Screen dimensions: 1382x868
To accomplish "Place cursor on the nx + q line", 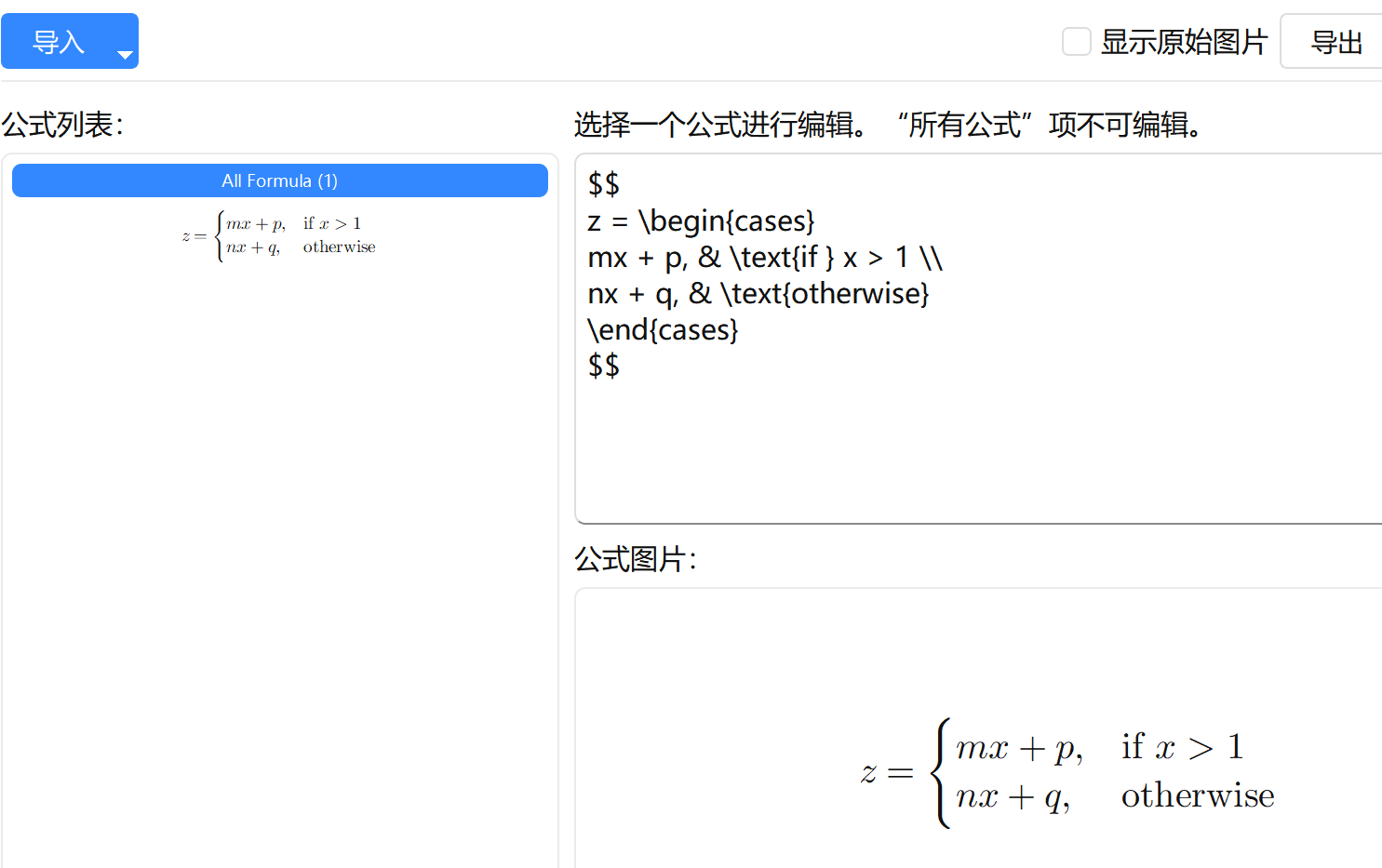I will point(758,294).
